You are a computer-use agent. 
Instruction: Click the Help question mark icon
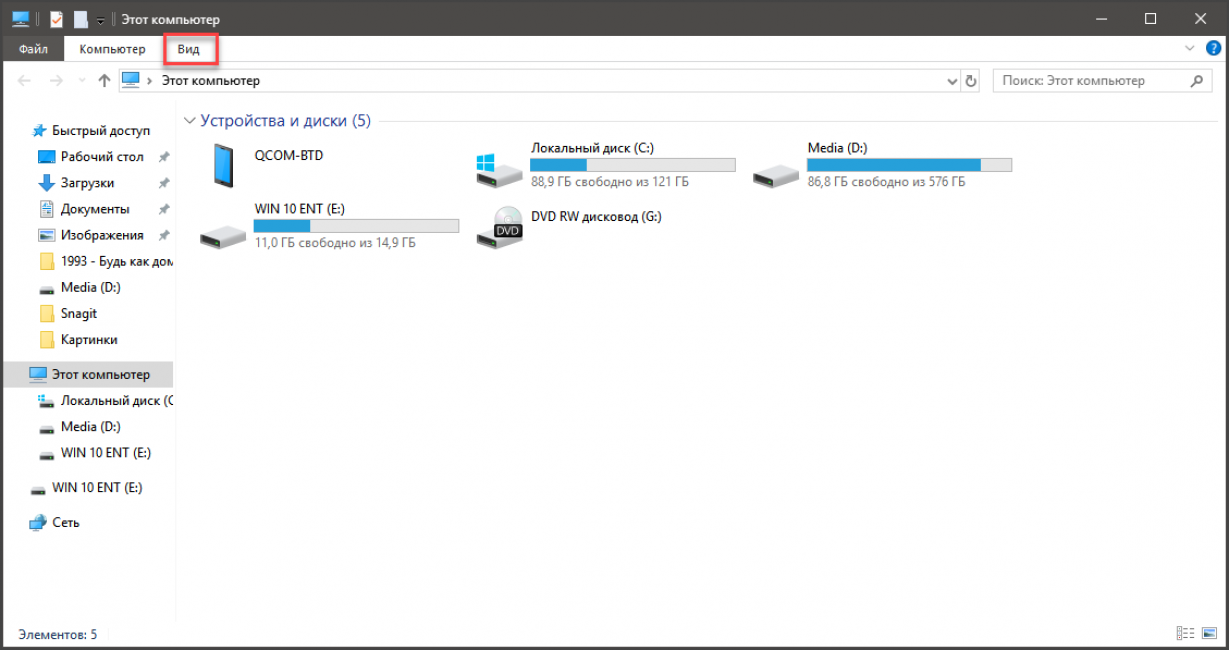(1213, 48)
